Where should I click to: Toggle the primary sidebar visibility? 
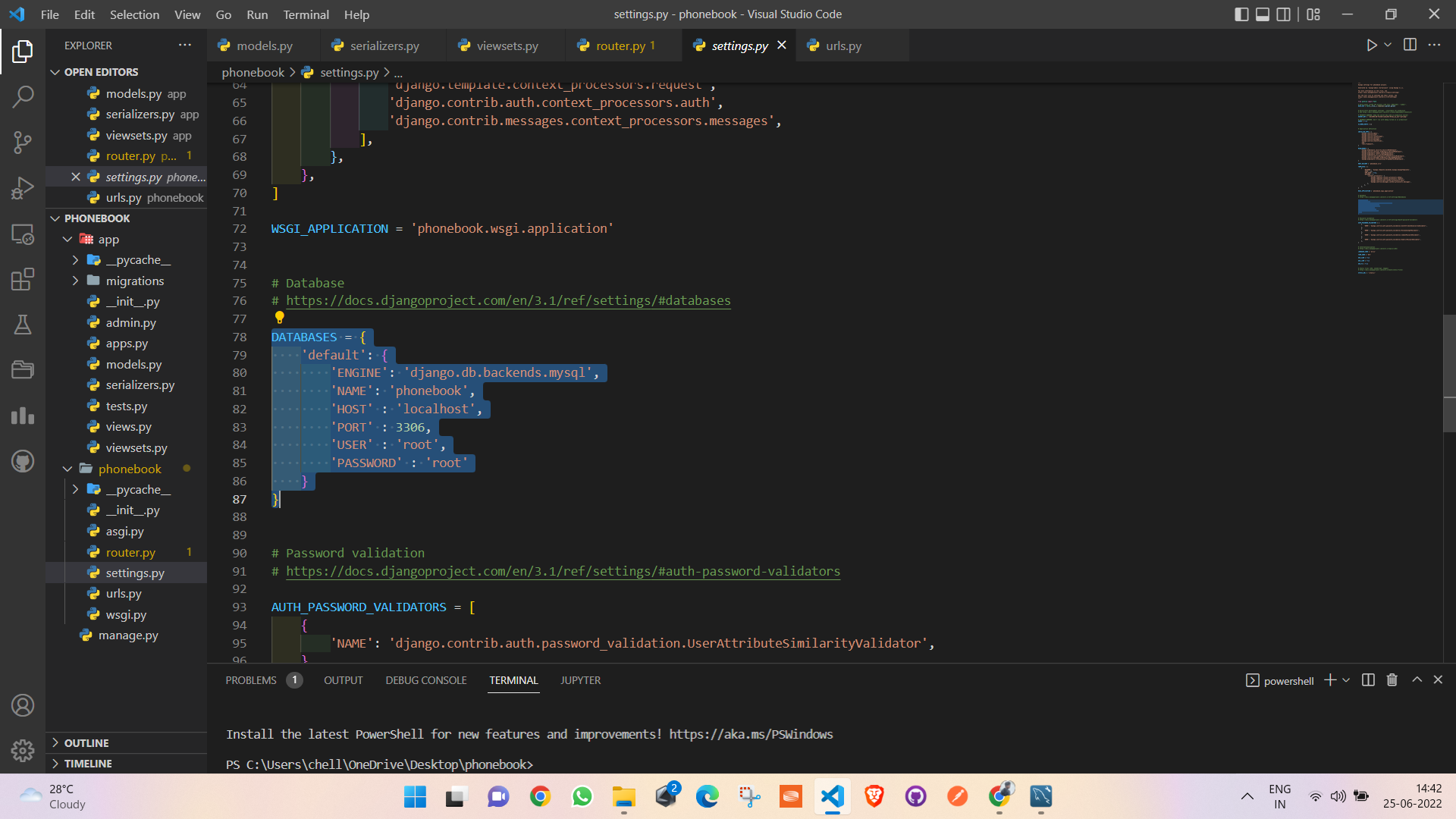coord(1241,14)
